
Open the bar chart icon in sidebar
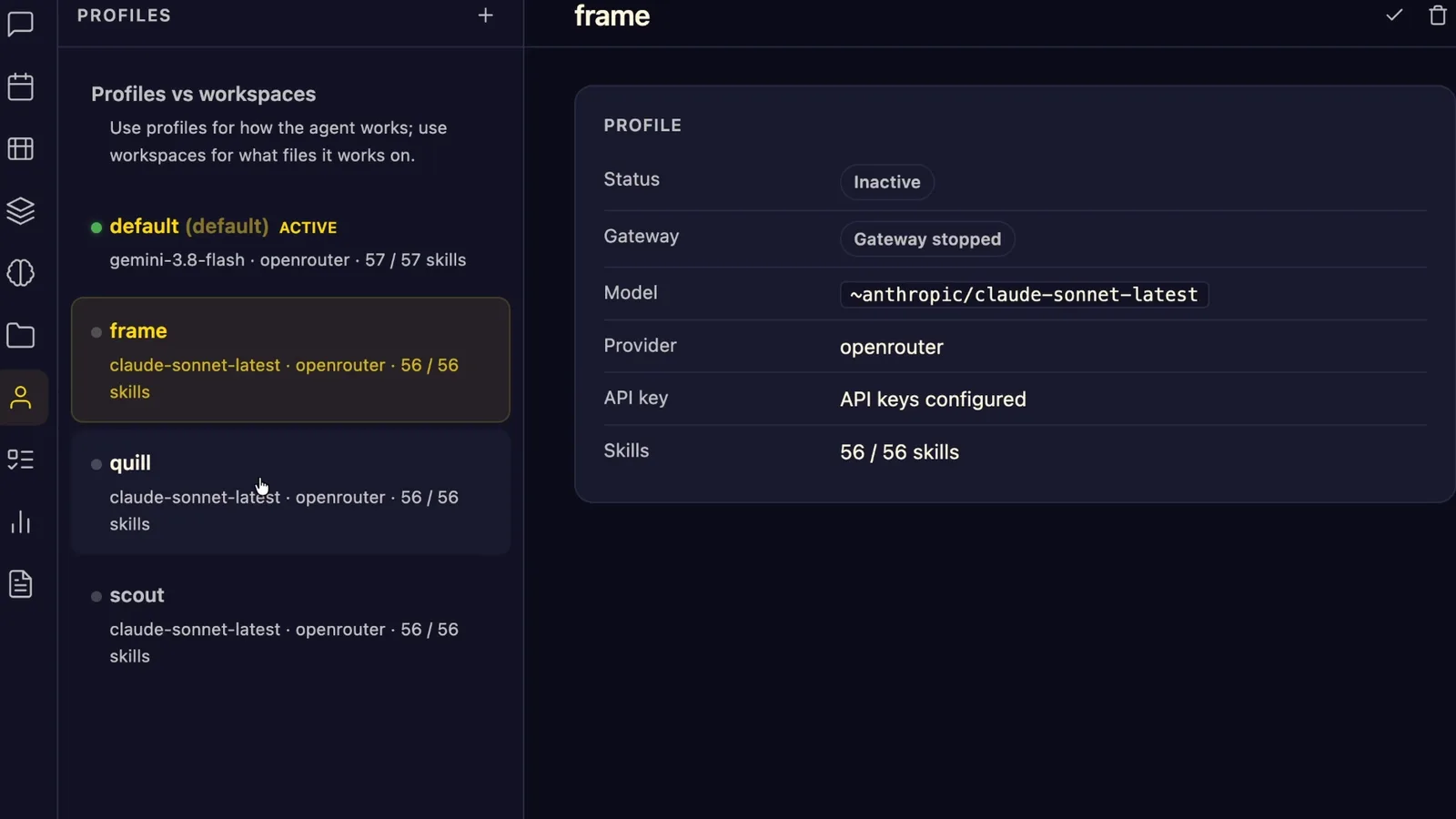tap(21, 522)
